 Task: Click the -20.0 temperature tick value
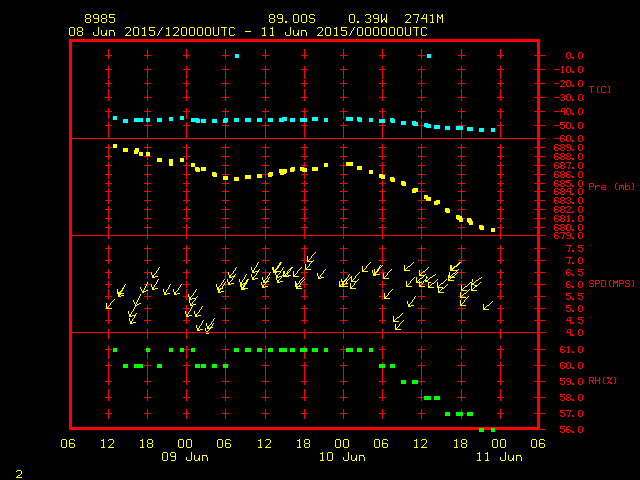pos(569,83)
